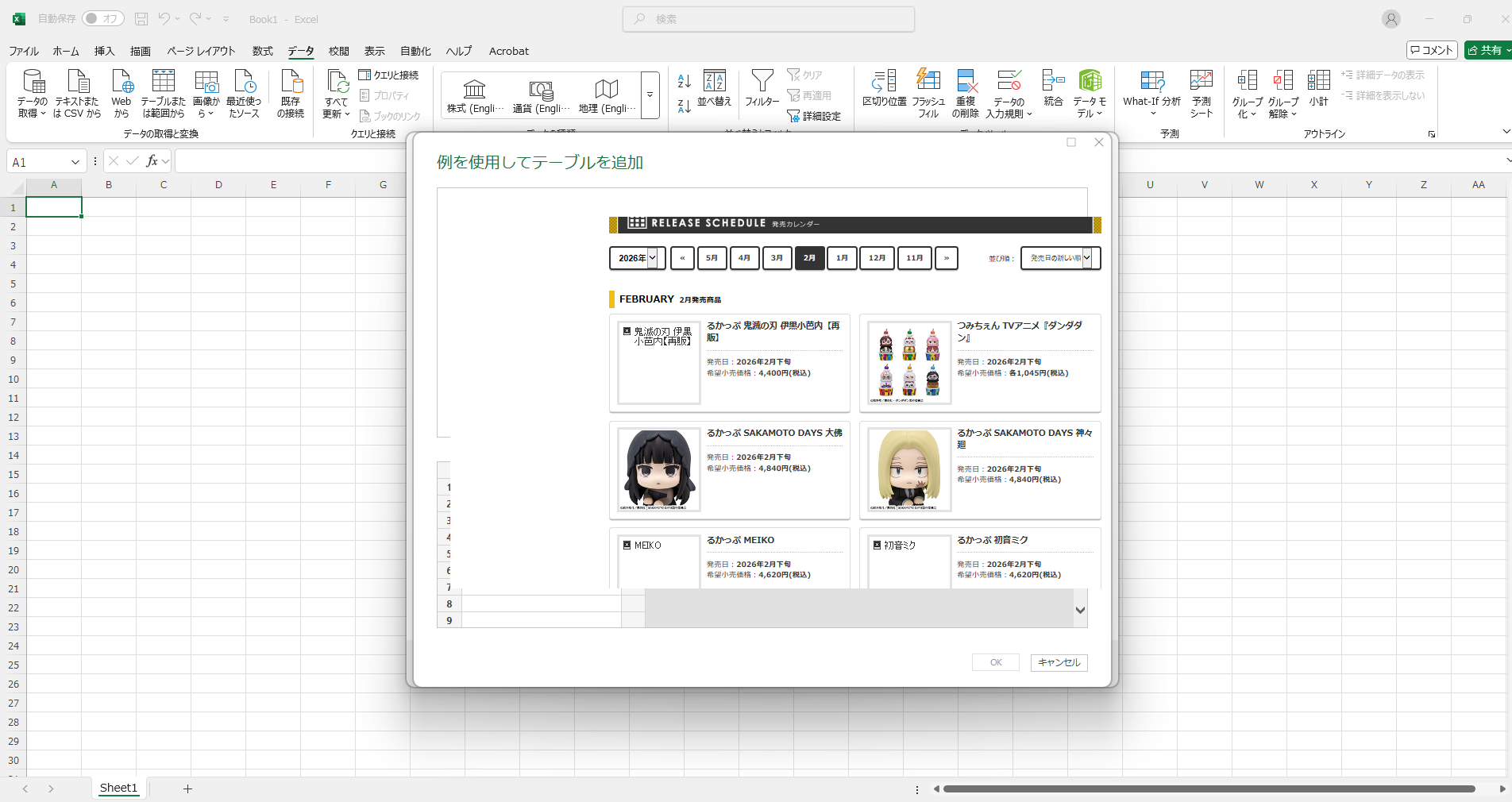
Task: Click the ダンダダン figures thumbnail
Action: click(x=909, y=363)
